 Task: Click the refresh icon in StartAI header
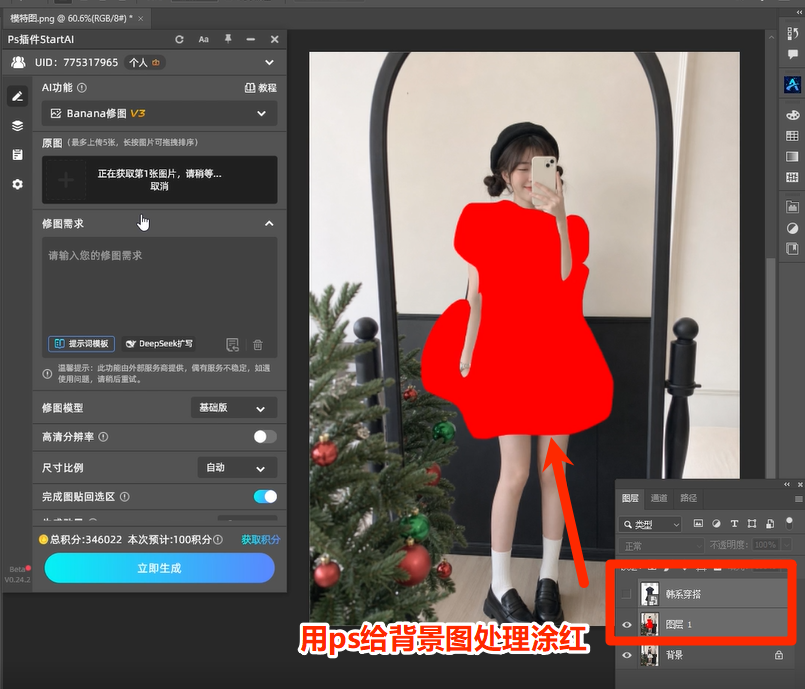pyautogui.click(x=179, y=40)
